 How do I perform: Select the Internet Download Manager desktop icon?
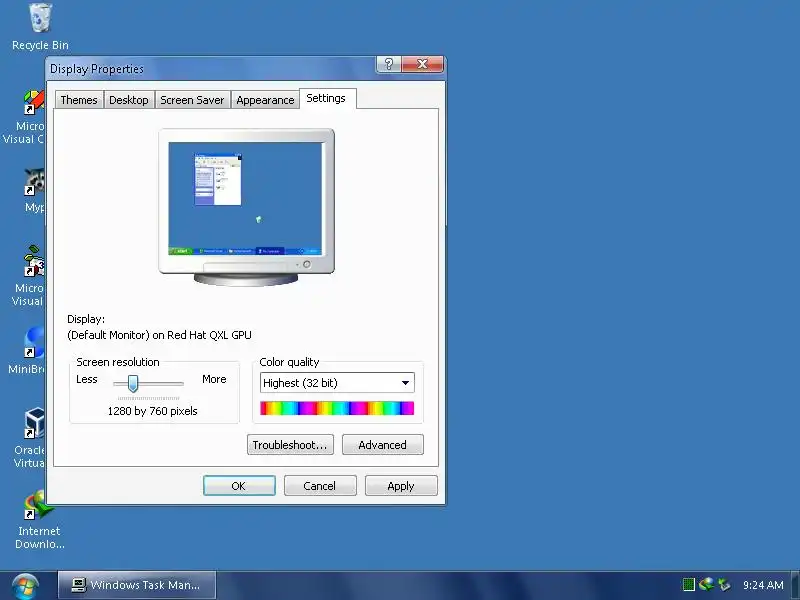click(39, 519)
